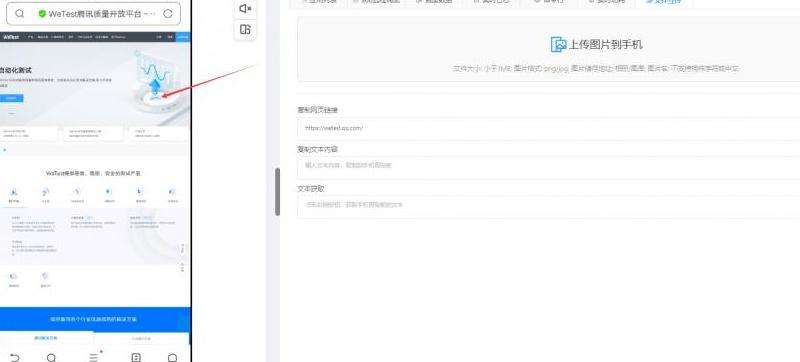
Task: Select the WeTest address bar title text
Action: point(102,14)
